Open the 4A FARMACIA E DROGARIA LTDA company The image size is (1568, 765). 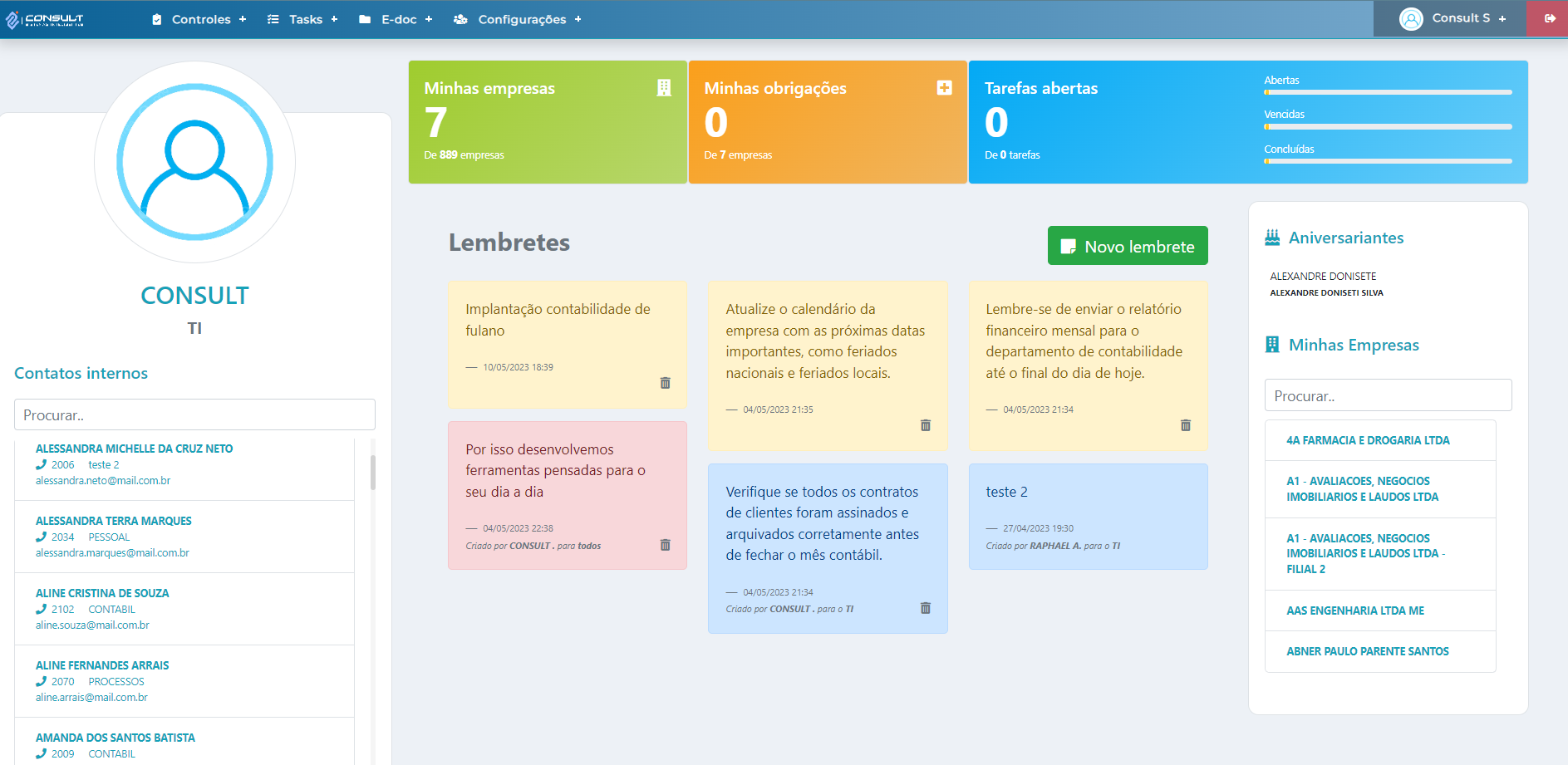click(1368, 440)
